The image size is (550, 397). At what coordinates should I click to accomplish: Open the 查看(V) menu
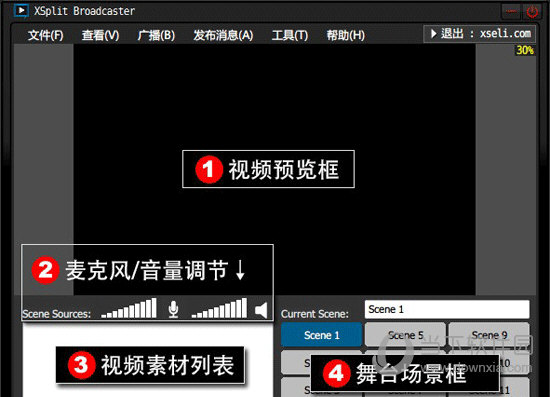tap(100, 35)
